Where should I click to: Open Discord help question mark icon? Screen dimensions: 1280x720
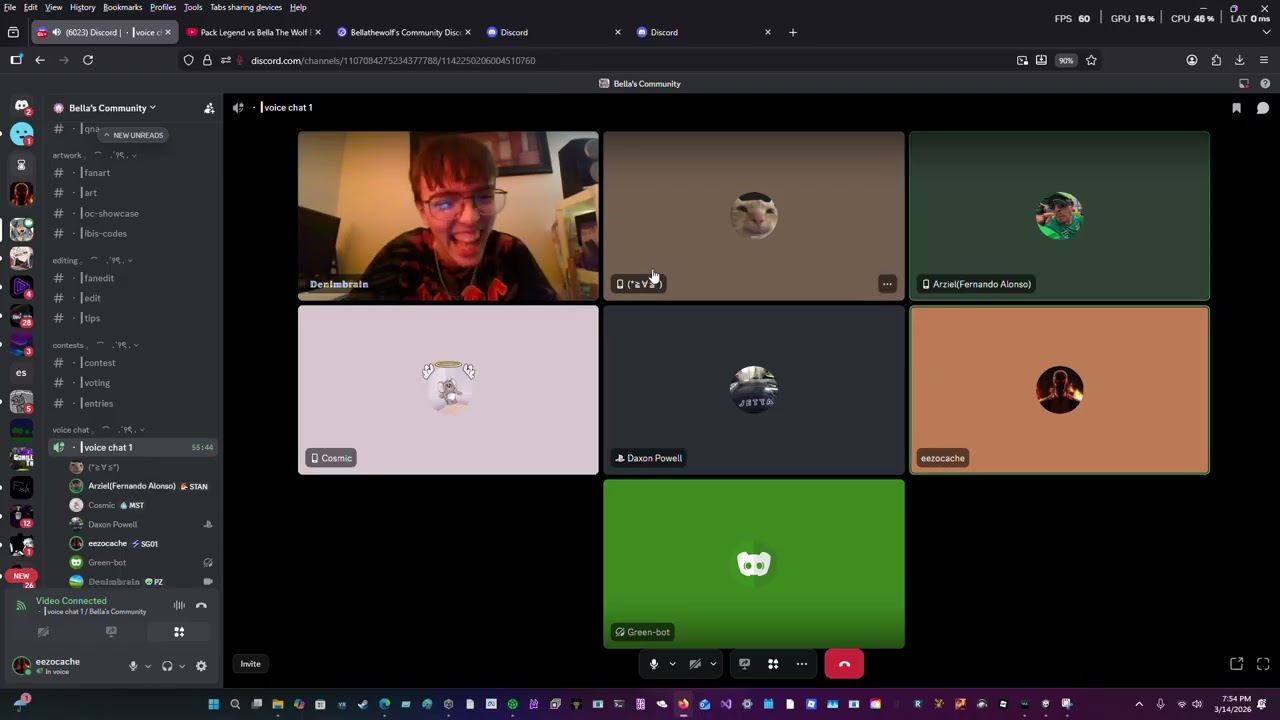(x=1265, y=84)
